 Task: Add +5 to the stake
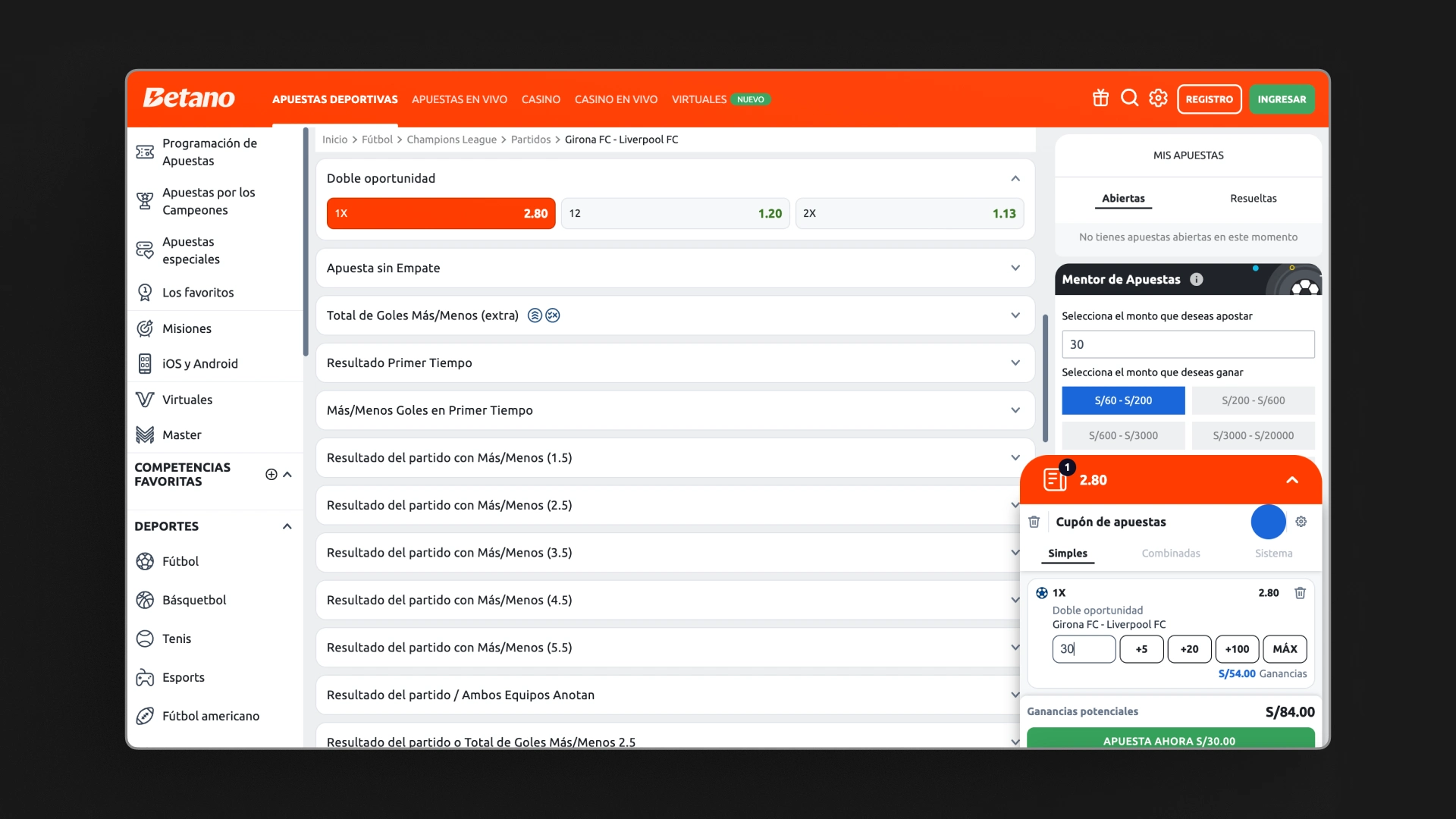(1141, 649)
